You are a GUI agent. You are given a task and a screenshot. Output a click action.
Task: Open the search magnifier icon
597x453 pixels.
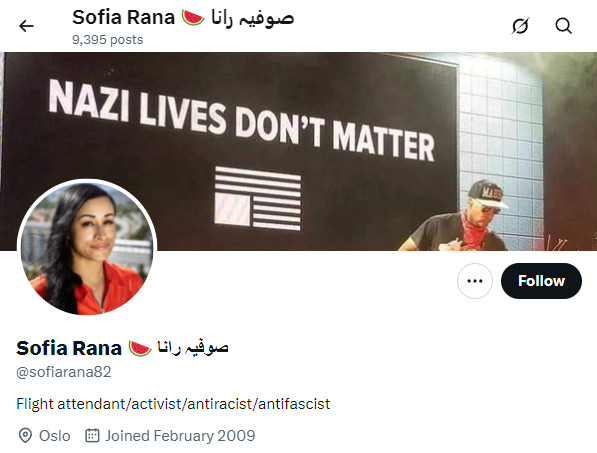click(563, 26)
